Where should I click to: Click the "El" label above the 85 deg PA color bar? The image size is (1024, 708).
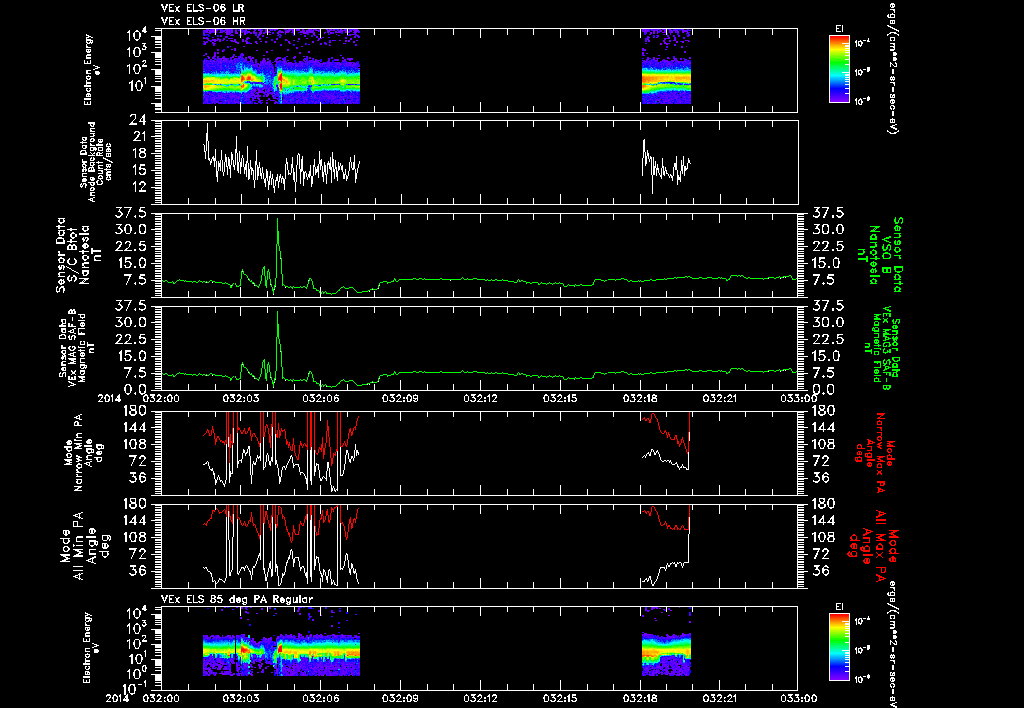click(839, 607)
